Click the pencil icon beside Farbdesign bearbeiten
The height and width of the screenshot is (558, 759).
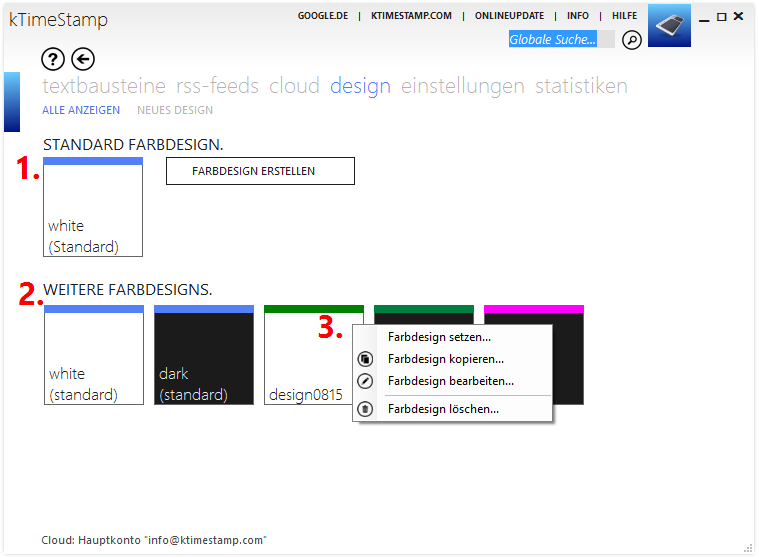click(x=365, y=381)
